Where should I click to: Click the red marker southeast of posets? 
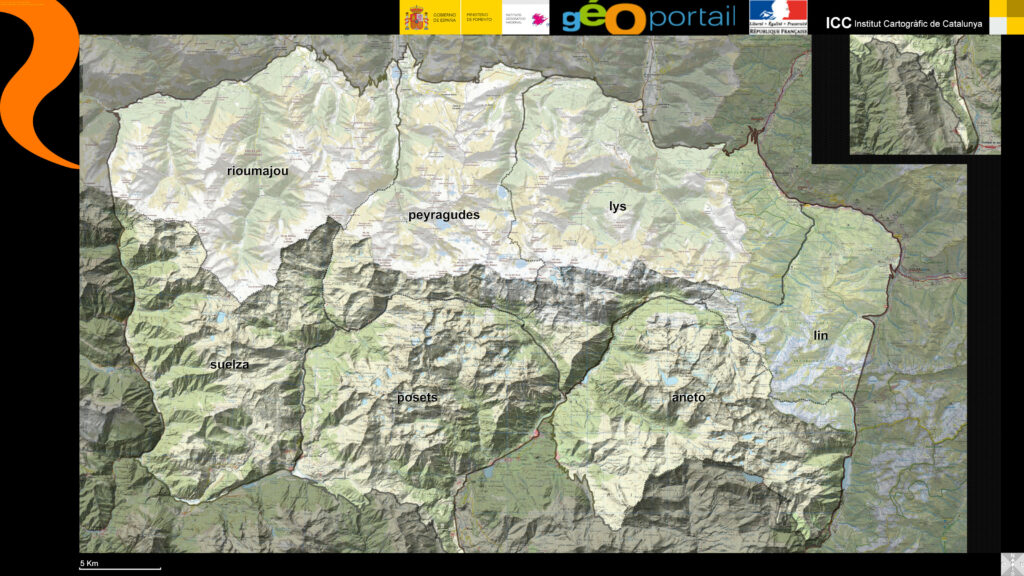(537, 434)
